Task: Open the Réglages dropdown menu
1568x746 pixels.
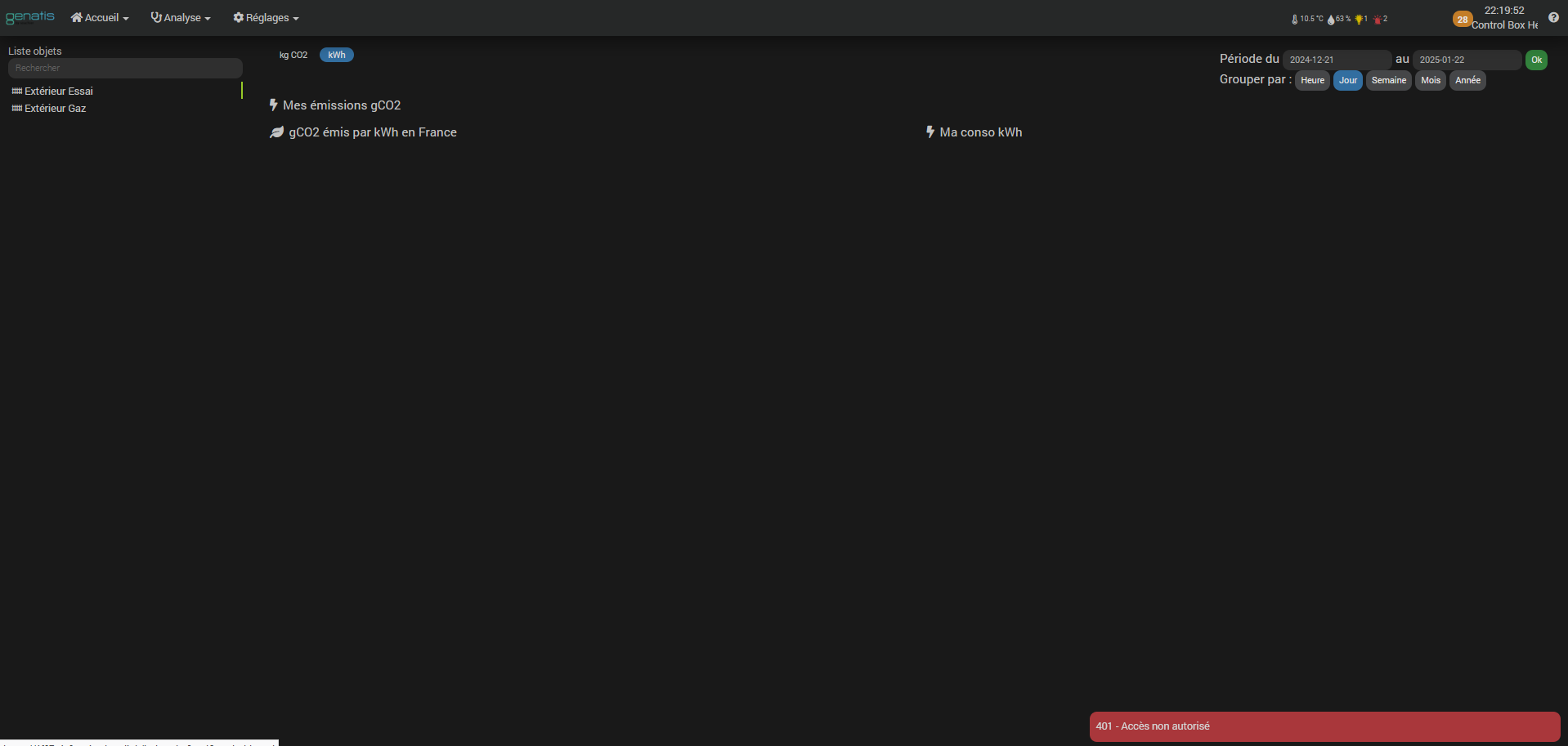Action: click(x=266, y=18)
